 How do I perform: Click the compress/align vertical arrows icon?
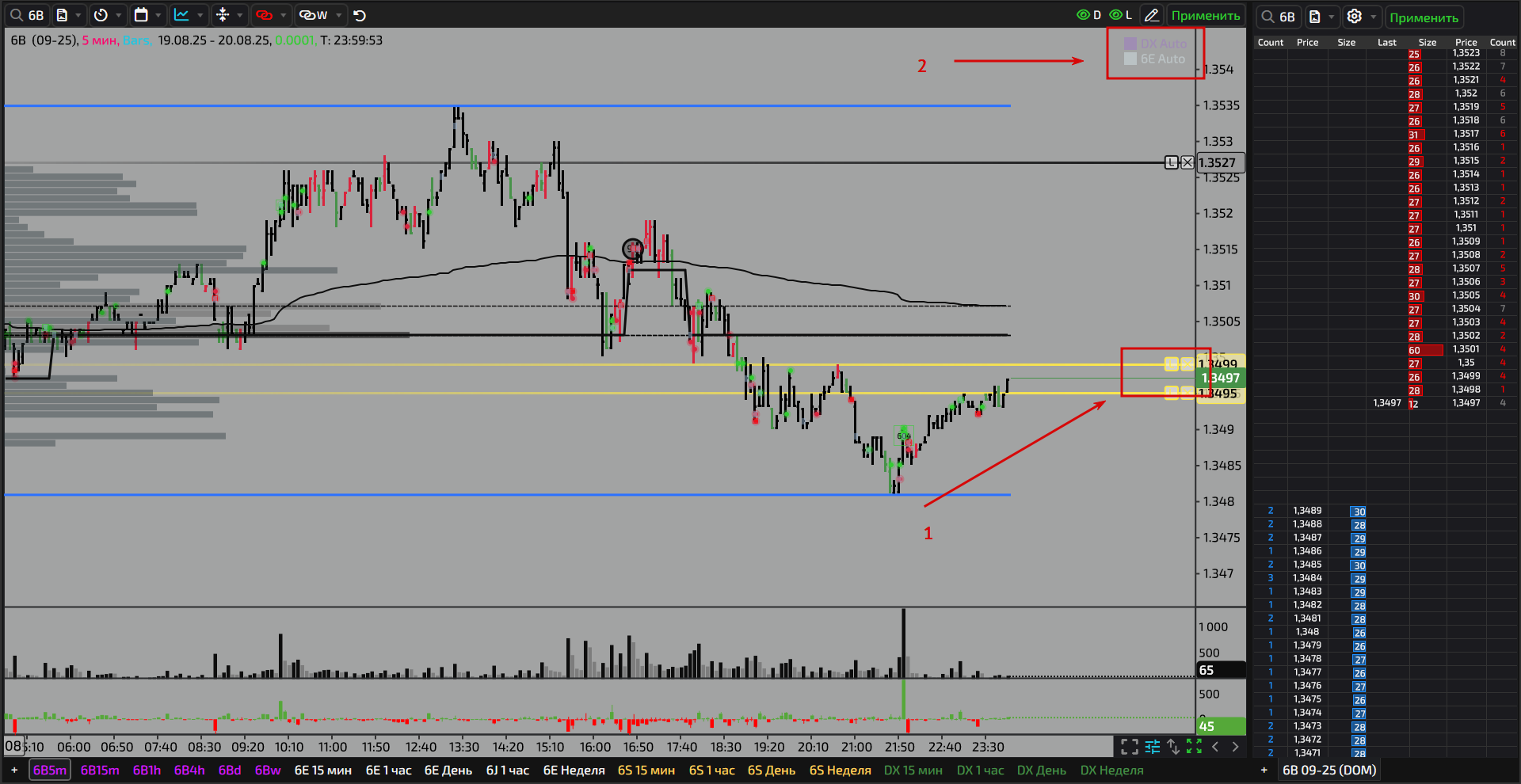click(223, 15)
